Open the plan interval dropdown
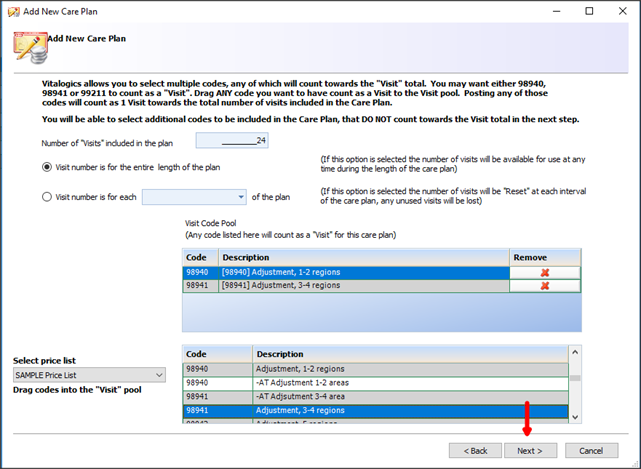This screenshot has width=641, height=469. [x=241, y=197]
